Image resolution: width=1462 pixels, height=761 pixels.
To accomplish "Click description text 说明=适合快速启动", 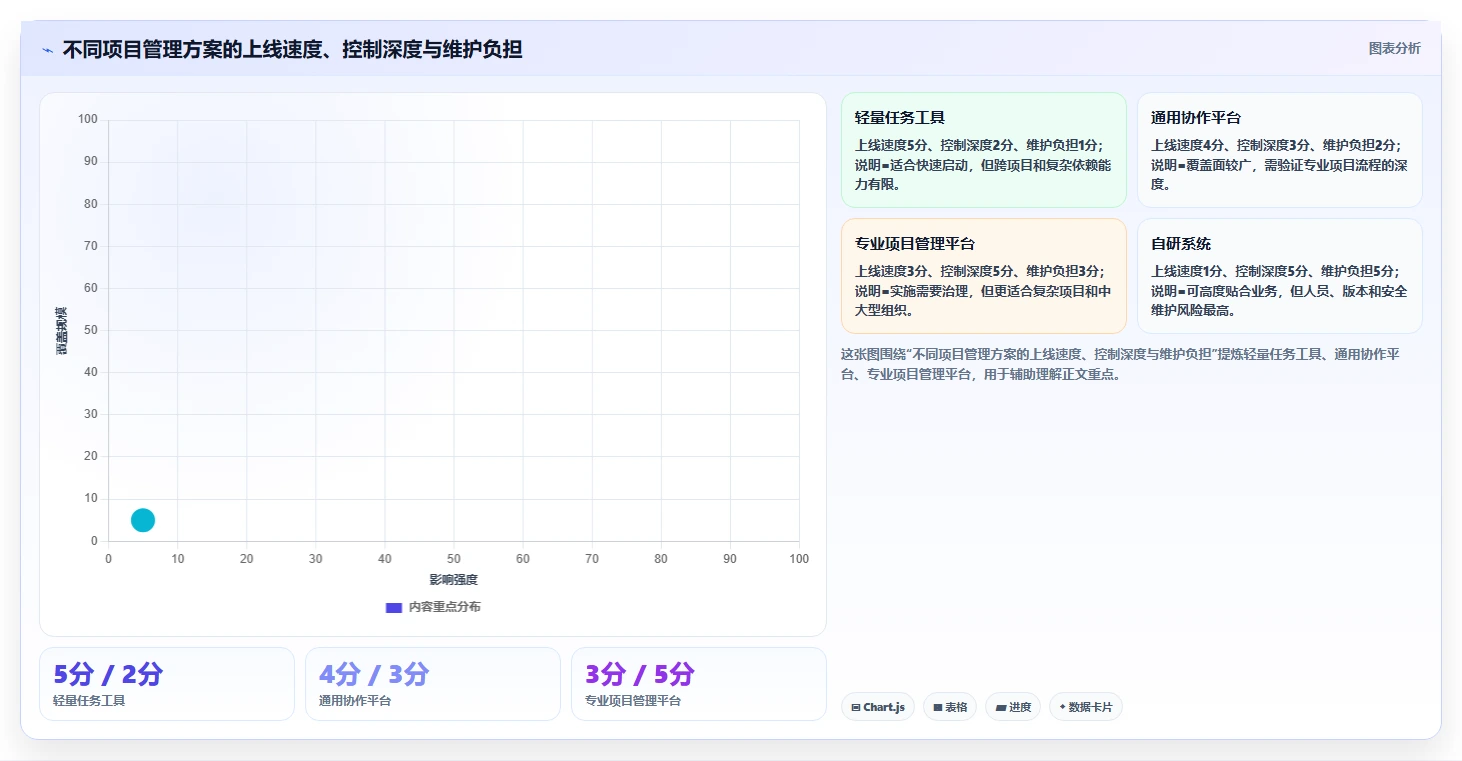I will tap(983, 175).
